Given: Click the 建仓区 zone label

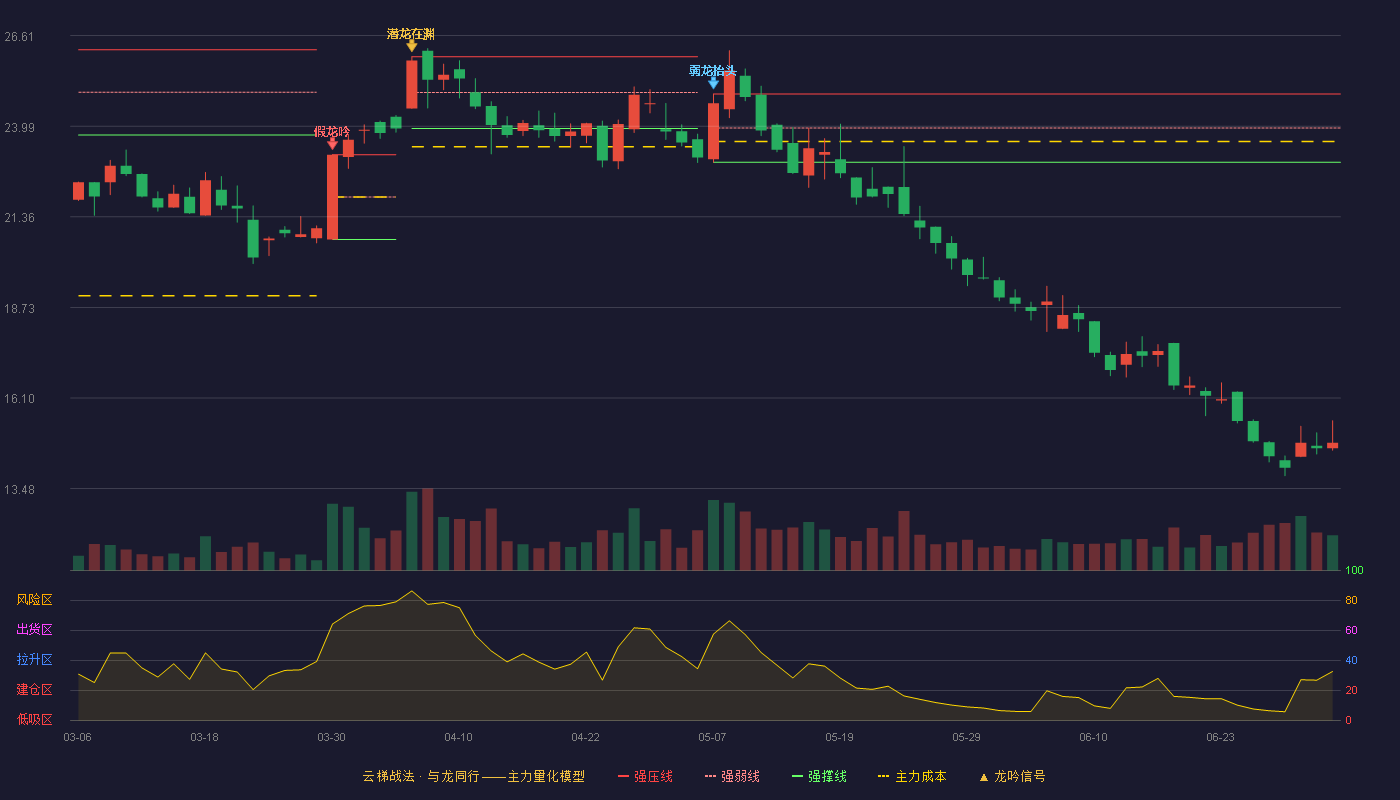Looking at the screenshot, I should click(34, 690).
